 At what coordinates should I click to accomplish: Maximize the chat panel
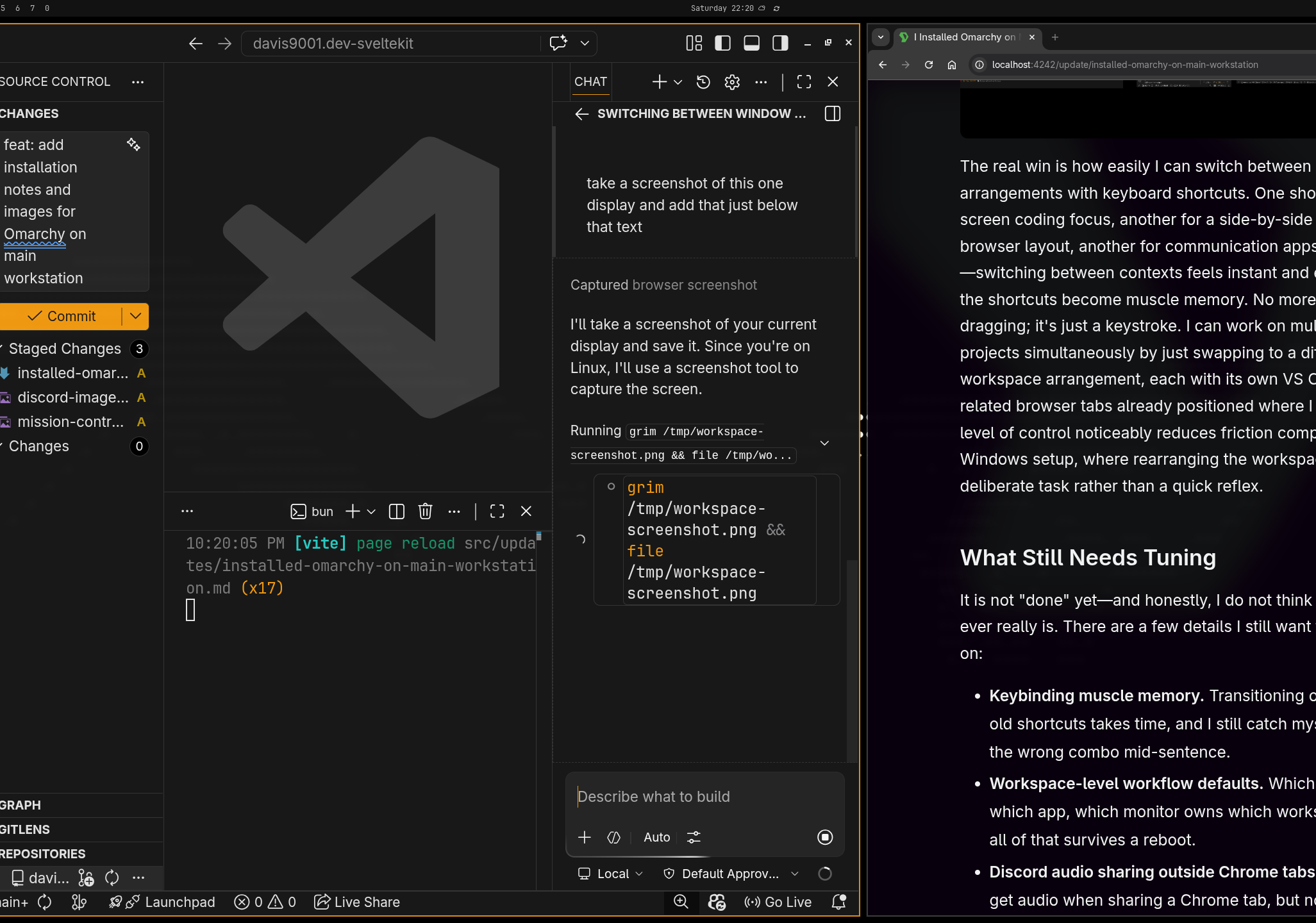(804, 81)
